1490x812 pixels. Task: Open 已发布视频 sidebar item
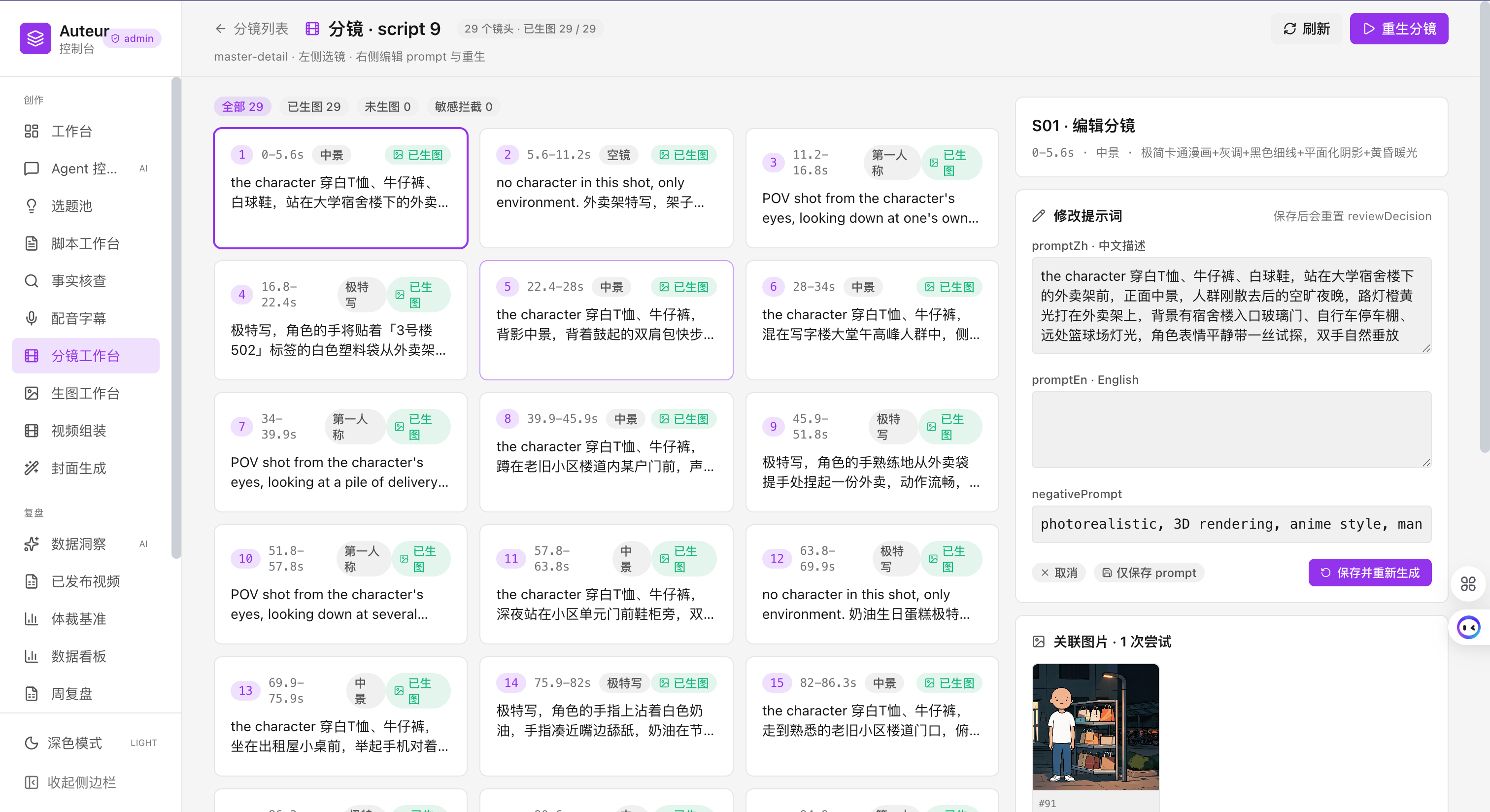86,581
